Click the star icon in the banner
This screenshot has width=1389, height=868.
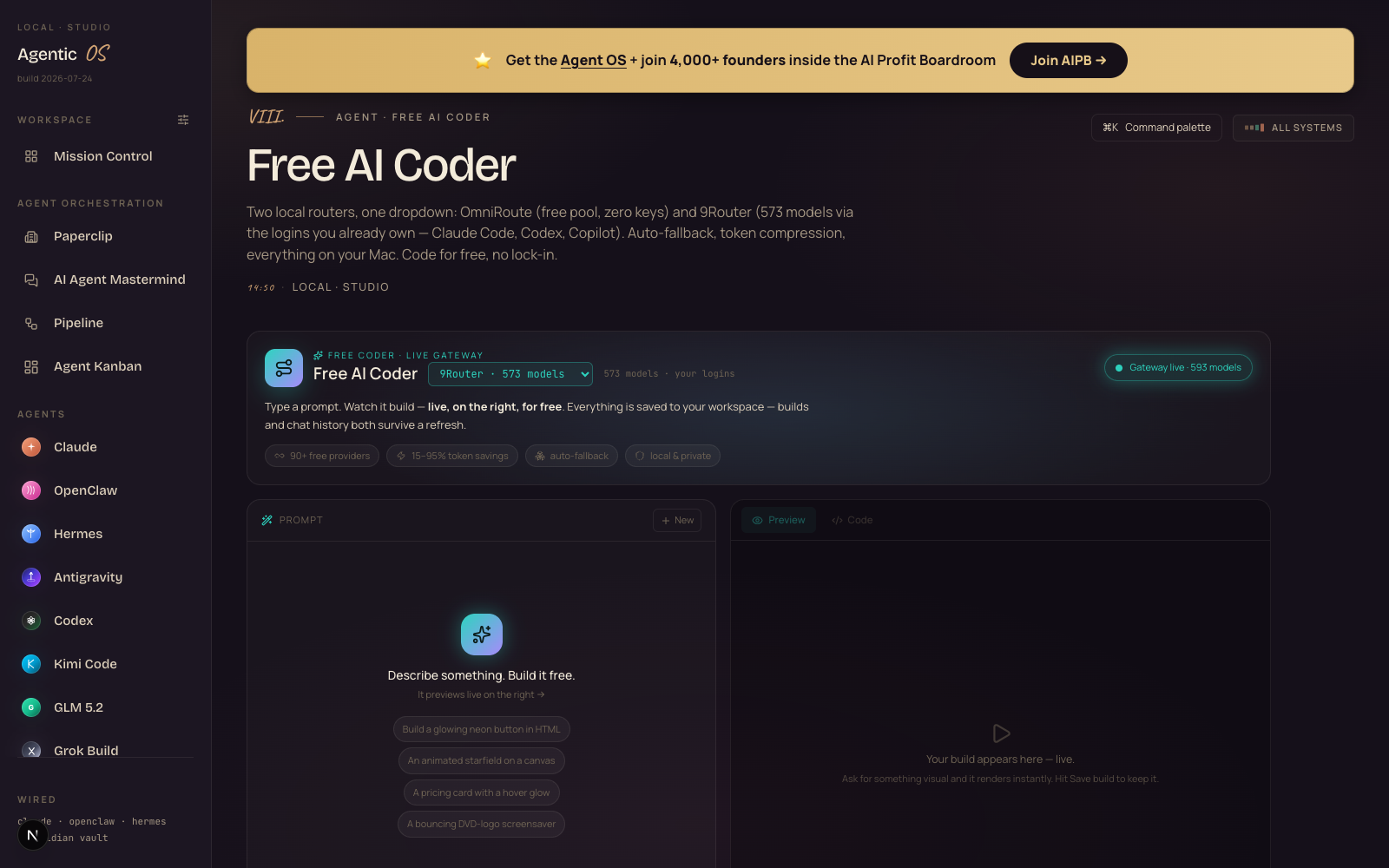click(x=483, y=60)
